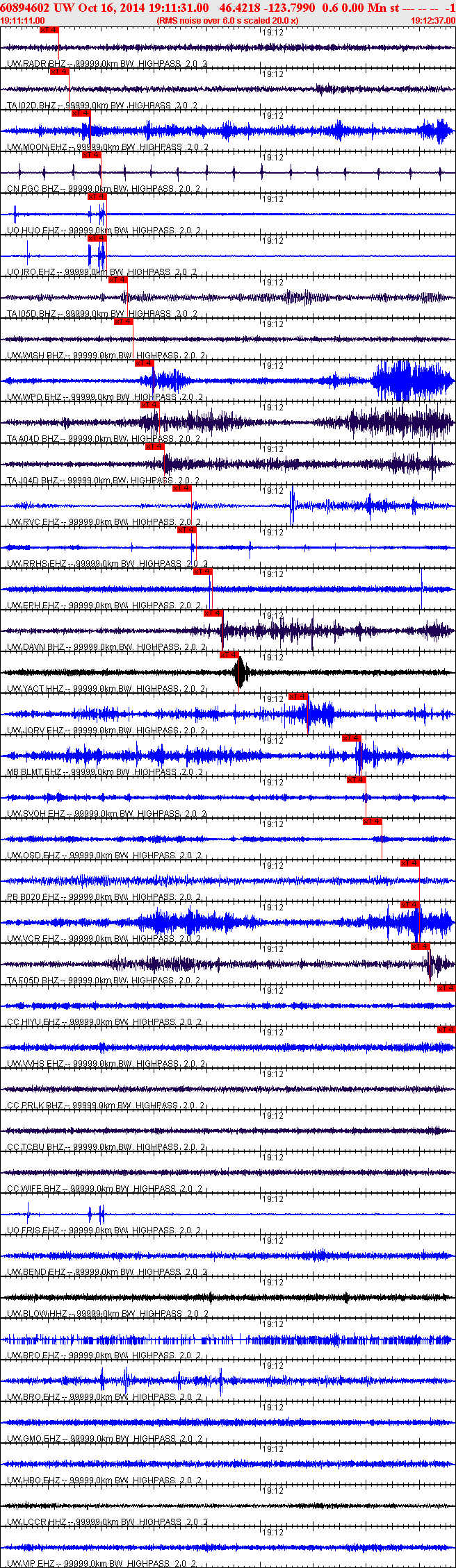The width and height of the screenshot is (456, 1568).
Task: Click the 19:12 time tick above the UW.RADR trace
Action: click(273, 32)
